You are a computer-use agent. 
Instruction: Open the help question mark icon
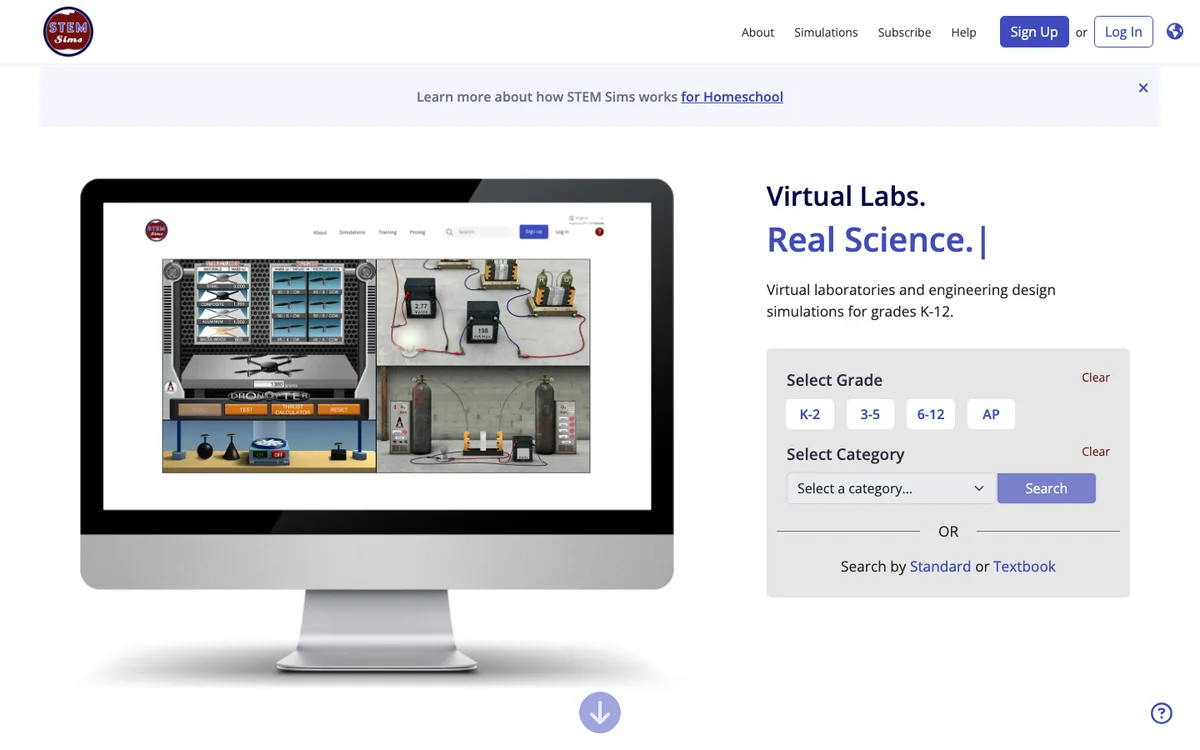point(1161,713)
